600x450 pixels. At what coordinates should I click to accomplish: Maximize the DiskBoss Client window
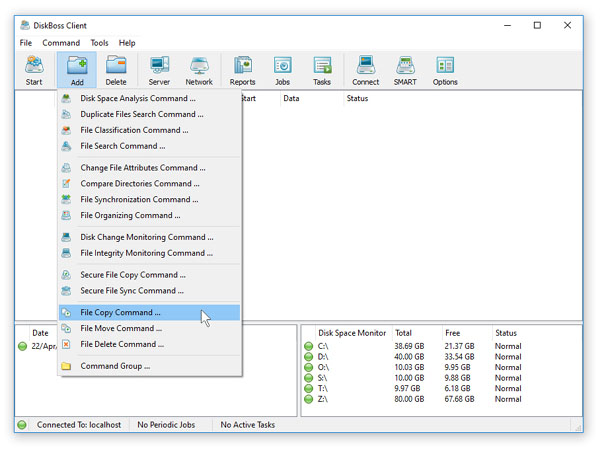pos(537,25)
